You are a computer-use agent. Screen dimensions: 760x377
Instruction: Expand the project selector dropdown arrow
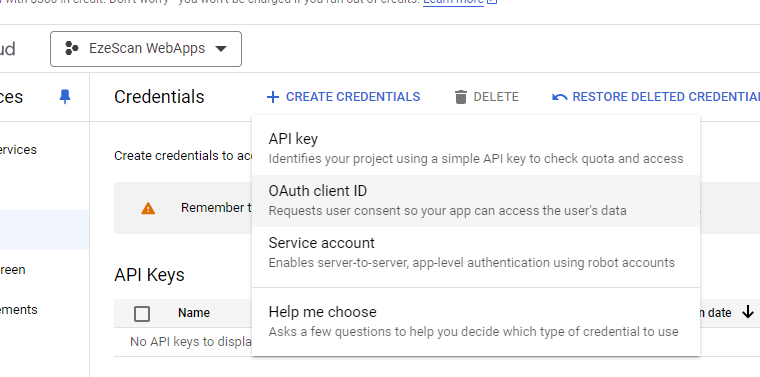point(221,49)
